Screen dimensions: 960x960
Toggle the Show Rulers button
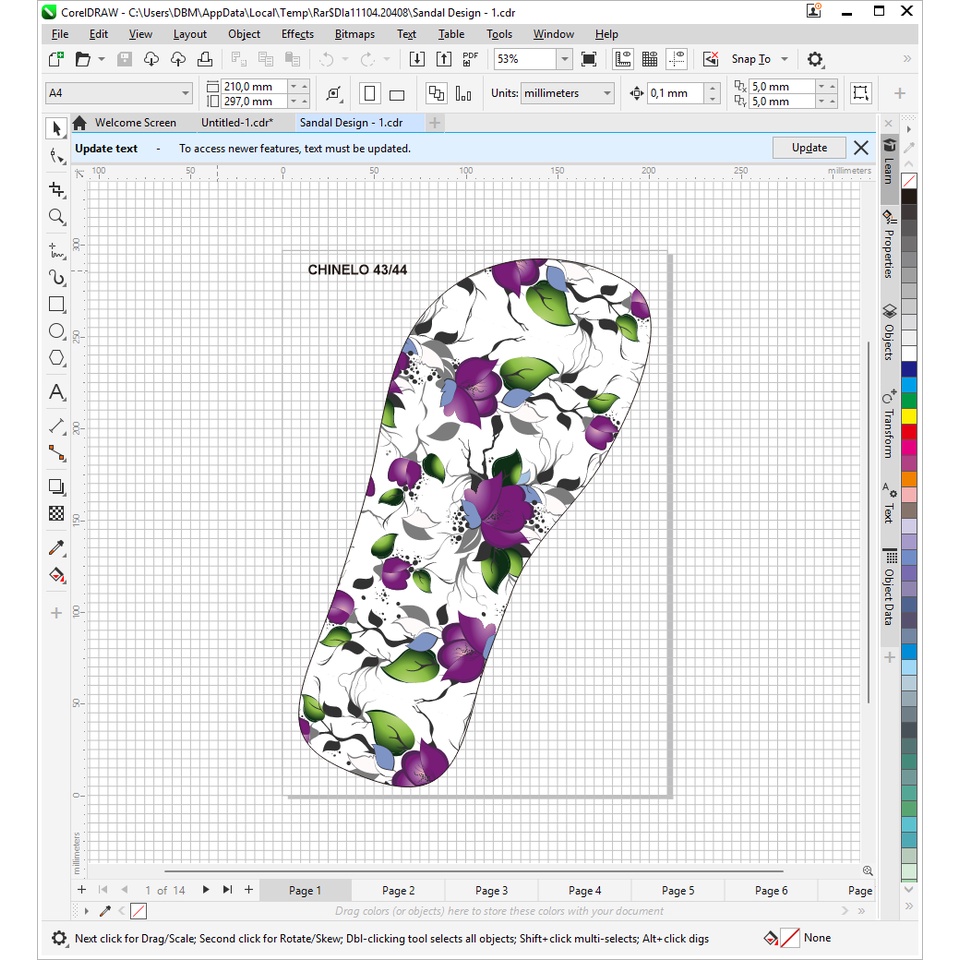coord(622,60)
